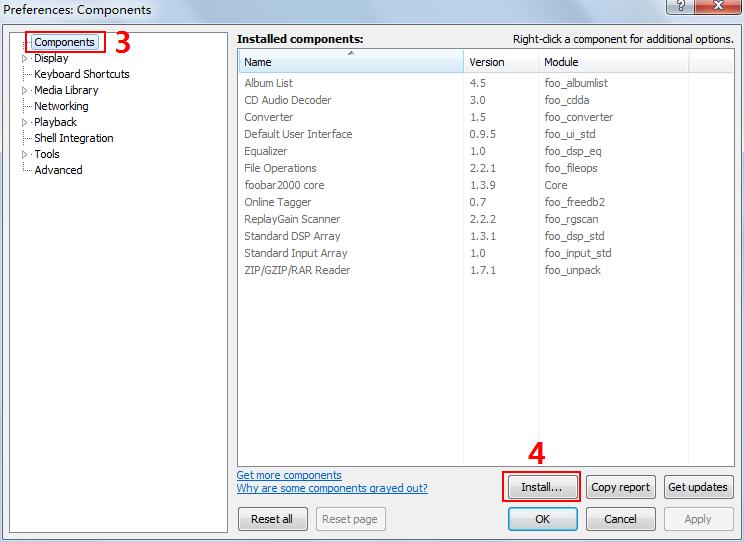Viewport: 744px width, 542px height.
Task: Open Keyboard Shortcuts preferences page
Action: click(x=82, y=74)
